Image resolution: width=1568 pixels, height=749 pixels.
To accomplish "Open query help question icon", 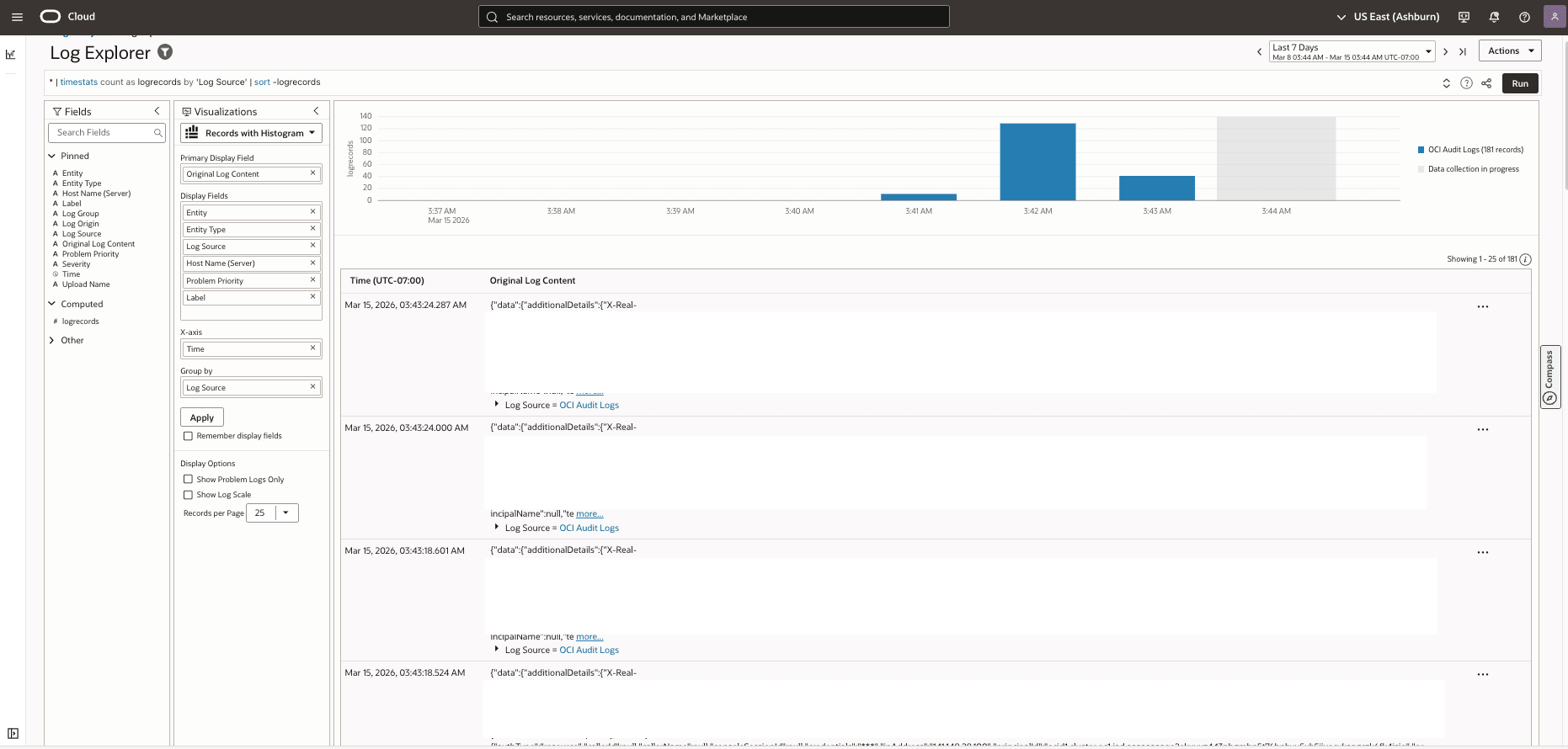I will (1466, 83).
